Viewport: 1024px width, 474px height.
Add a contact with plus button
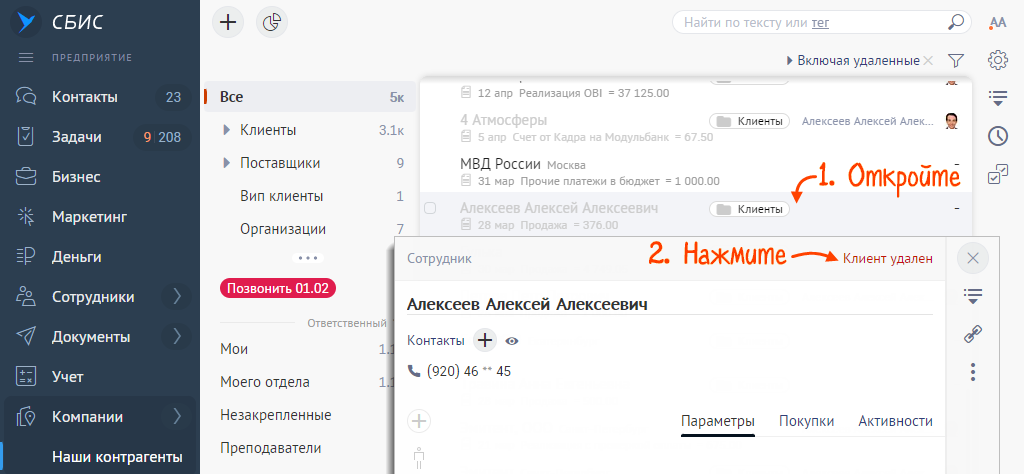click(485, 340)
